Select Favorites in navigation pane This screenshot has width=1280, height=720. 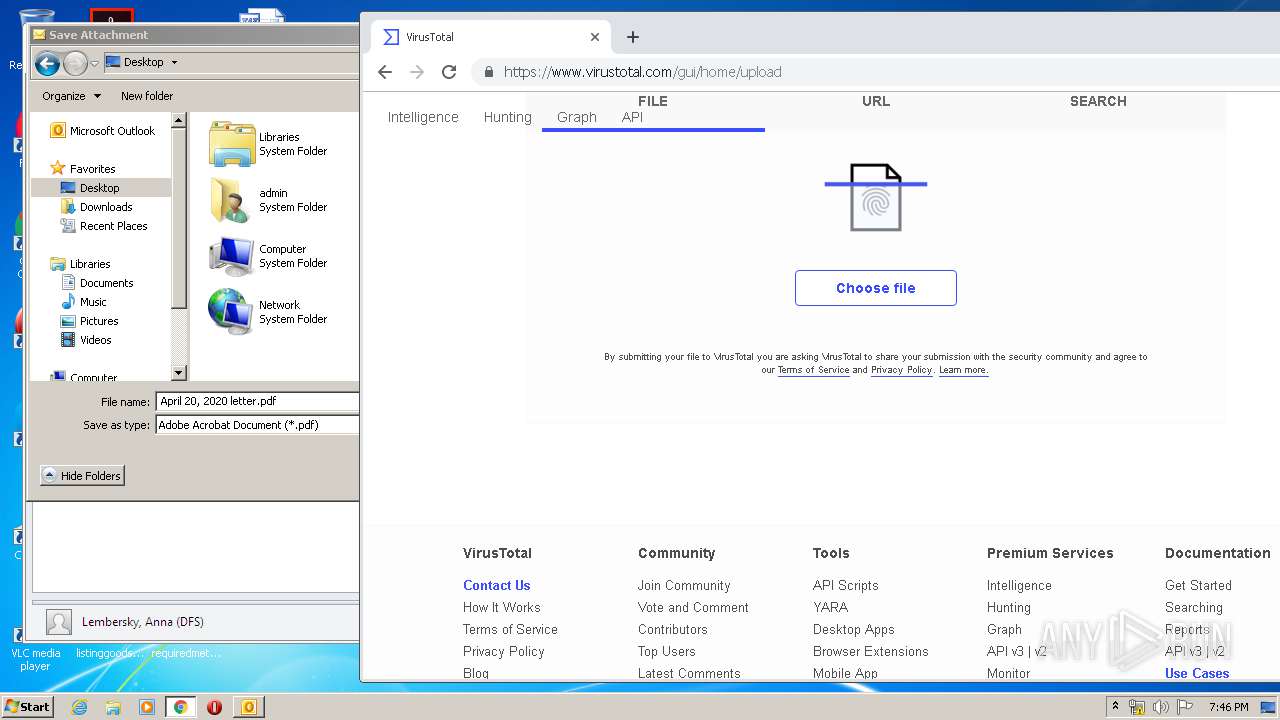coord(83,169)
